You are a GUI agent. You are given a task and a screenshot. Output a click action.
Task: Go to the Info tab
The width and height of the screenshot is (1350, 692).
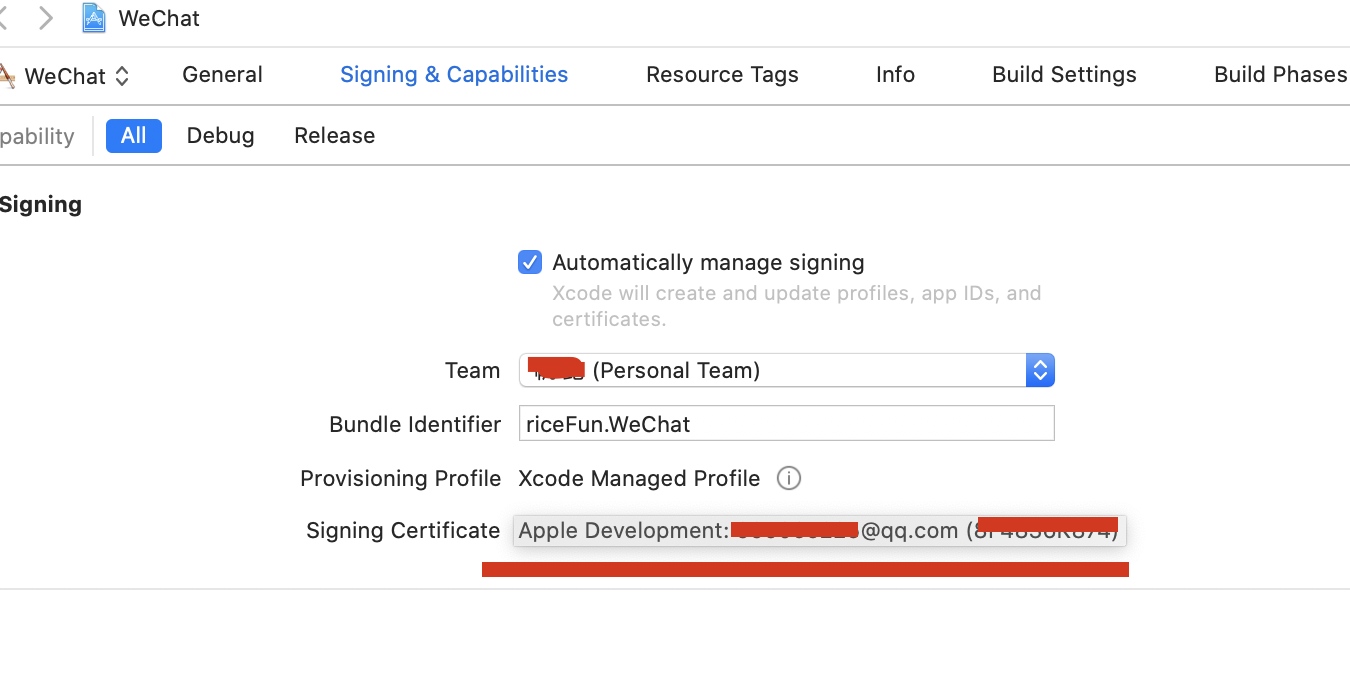(x=895, y=75)
